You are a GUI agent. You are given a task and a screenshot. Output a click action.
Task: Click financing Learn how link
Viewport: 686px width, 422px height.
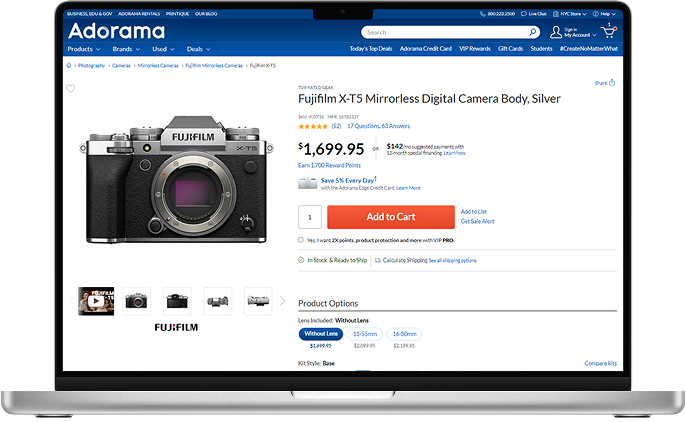pos(455,153)
